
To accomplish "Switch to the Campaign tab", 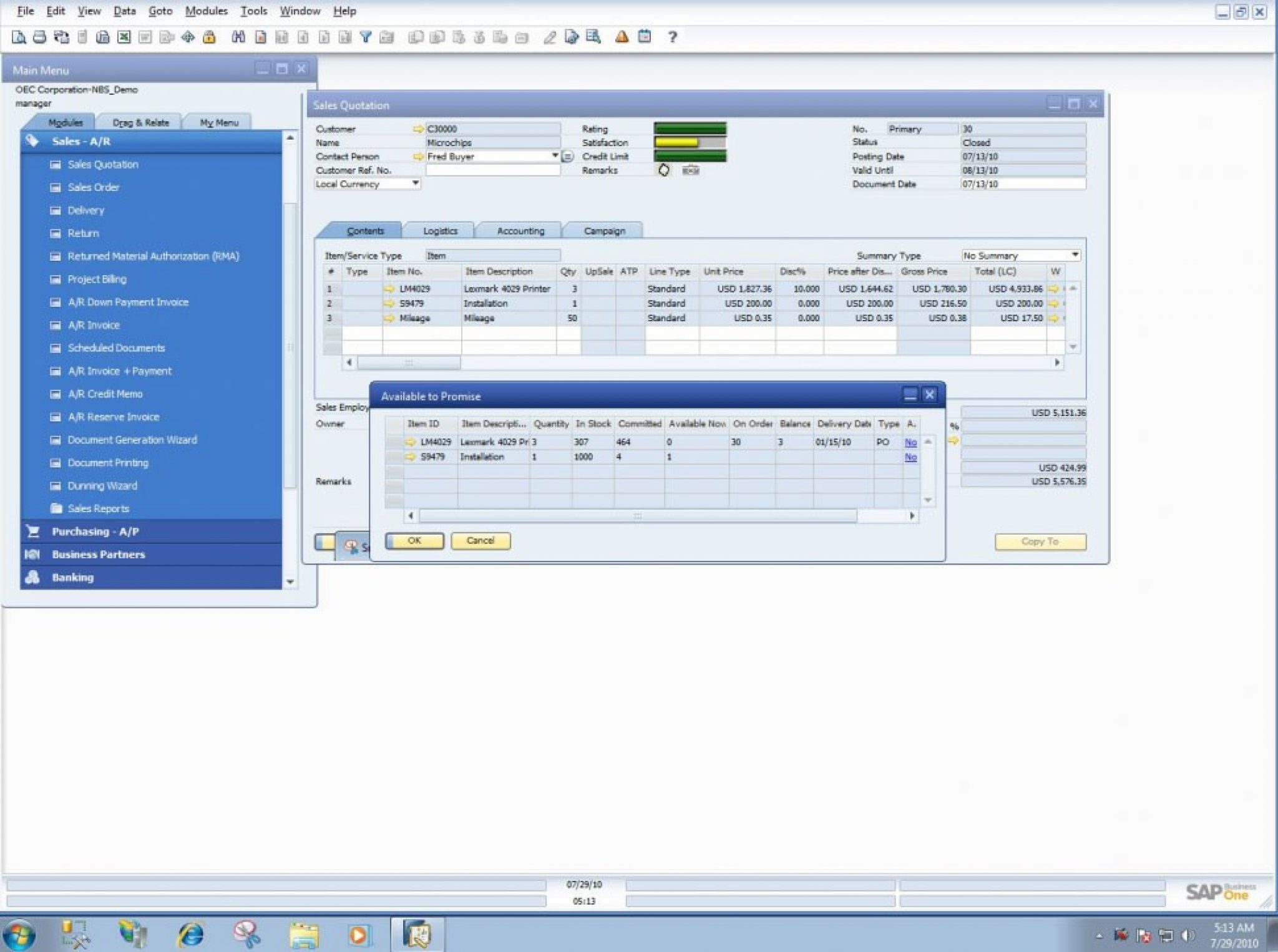I will pos(603,231).
